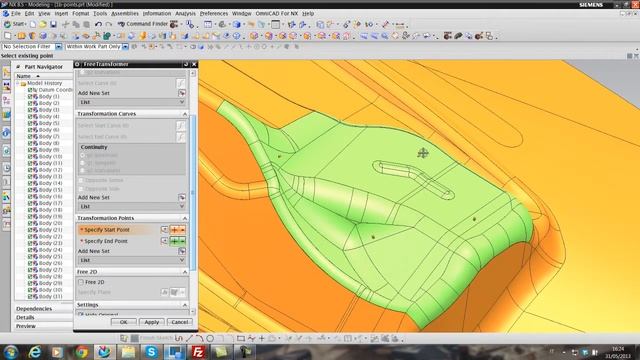640x360 pixels.
Task: Click the Open folder icon
Action: point(43,24)
